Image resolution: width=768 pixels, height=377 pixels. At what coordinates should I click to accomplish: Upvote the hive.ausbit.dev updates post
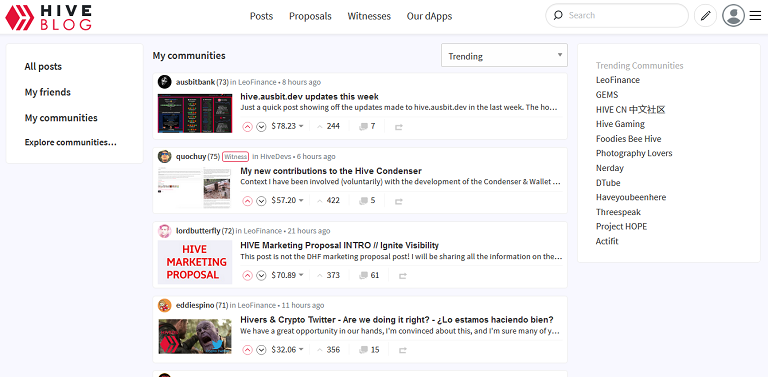(247, 126)
